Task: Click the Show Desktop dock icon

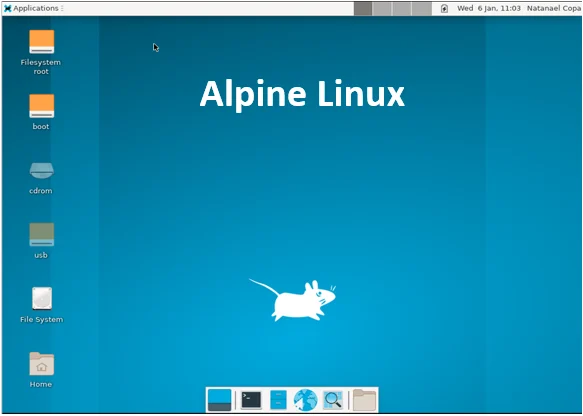Action: coord(219,400)
